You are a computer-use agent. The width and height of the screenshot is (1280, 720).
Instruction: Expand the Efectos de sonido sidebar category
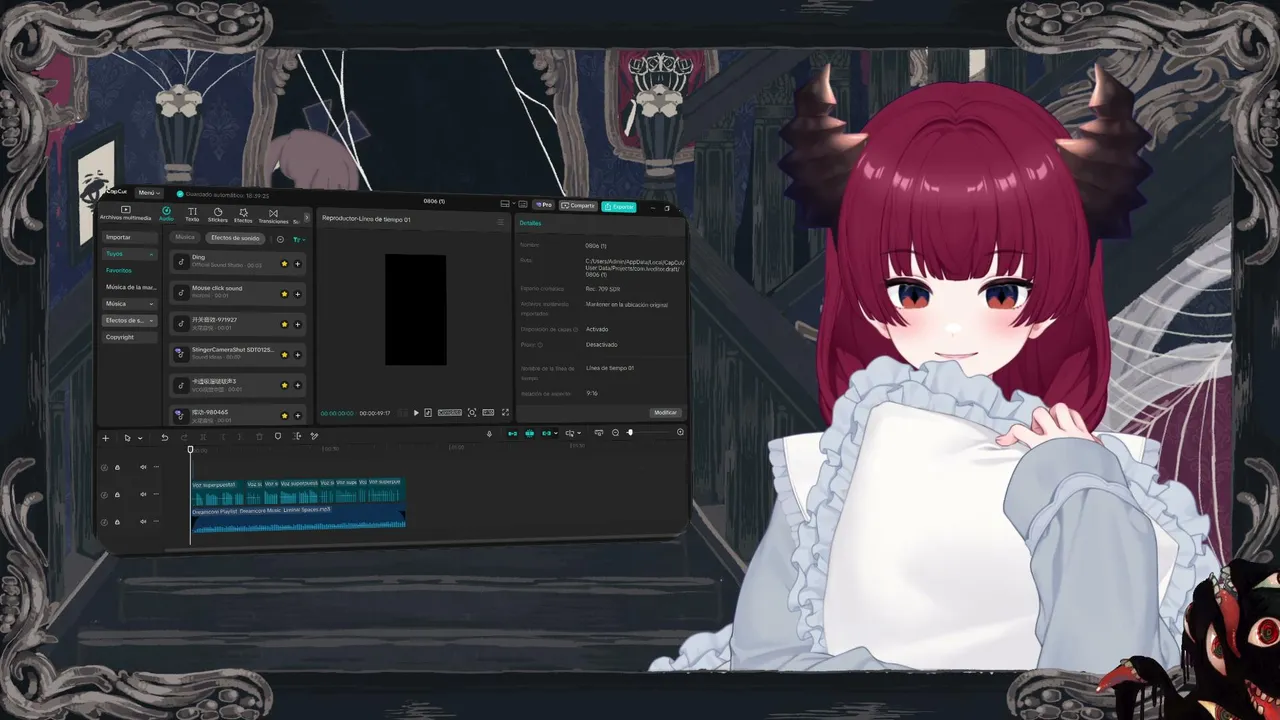click(130, 320)
